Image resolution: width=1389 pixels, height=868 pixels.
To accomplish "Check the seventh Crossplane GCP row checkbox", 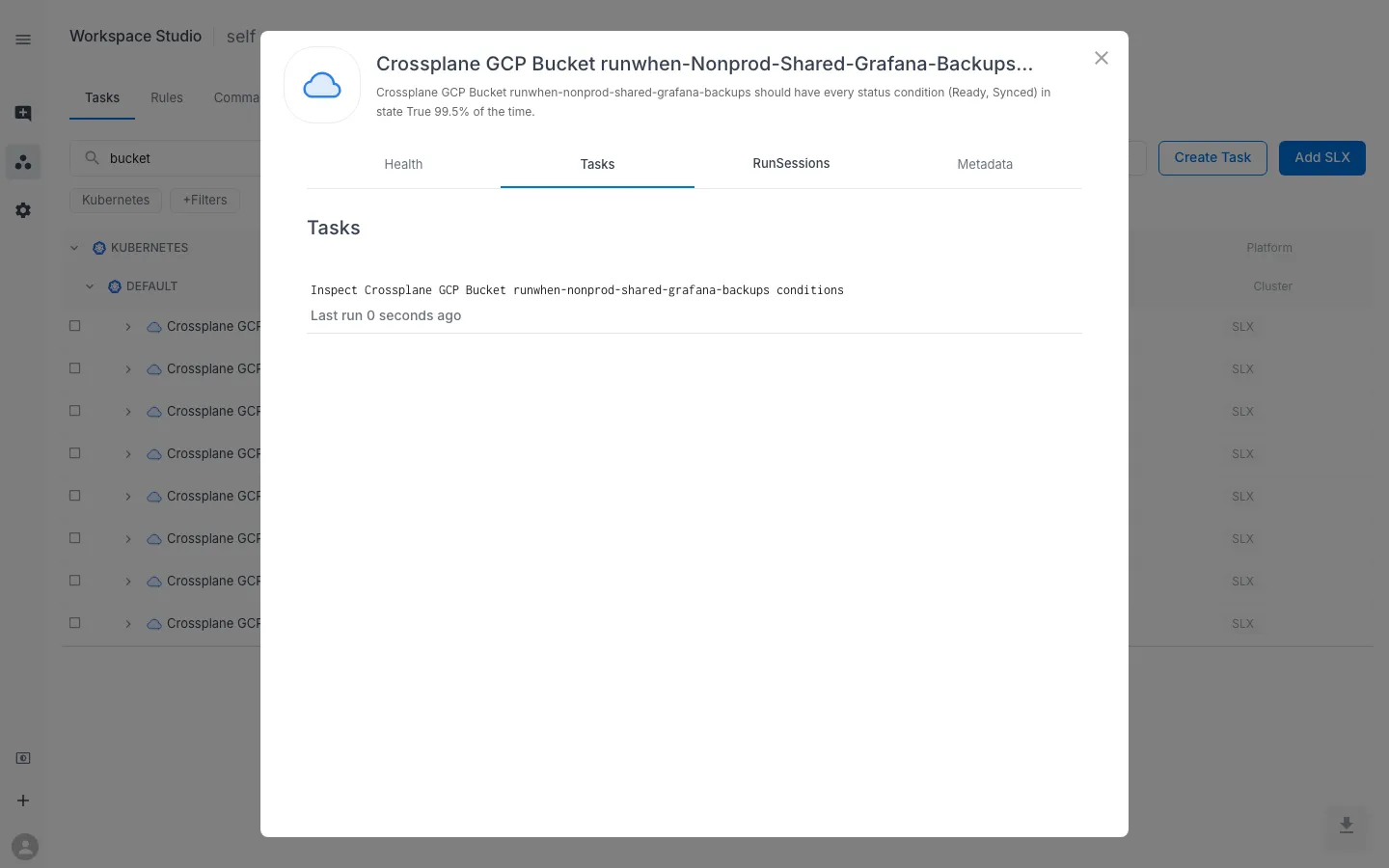I will point(75,581).
